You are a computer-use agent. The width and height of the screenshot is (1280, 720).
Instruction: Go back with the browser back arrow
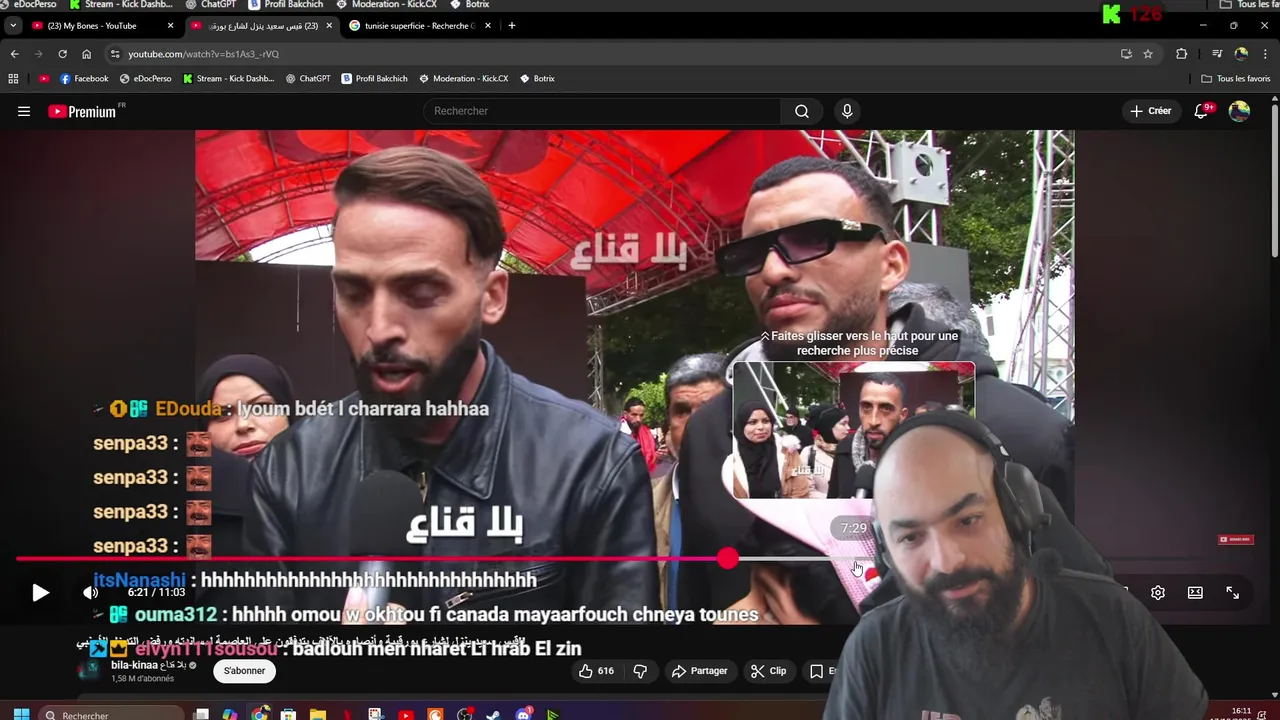pyautogui.click(x=14, y=54)
